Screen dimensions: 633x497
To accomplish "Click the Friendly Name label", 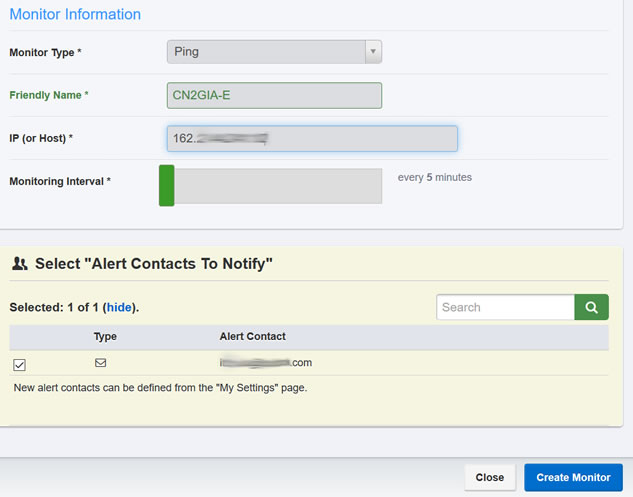I will [49, 95].
